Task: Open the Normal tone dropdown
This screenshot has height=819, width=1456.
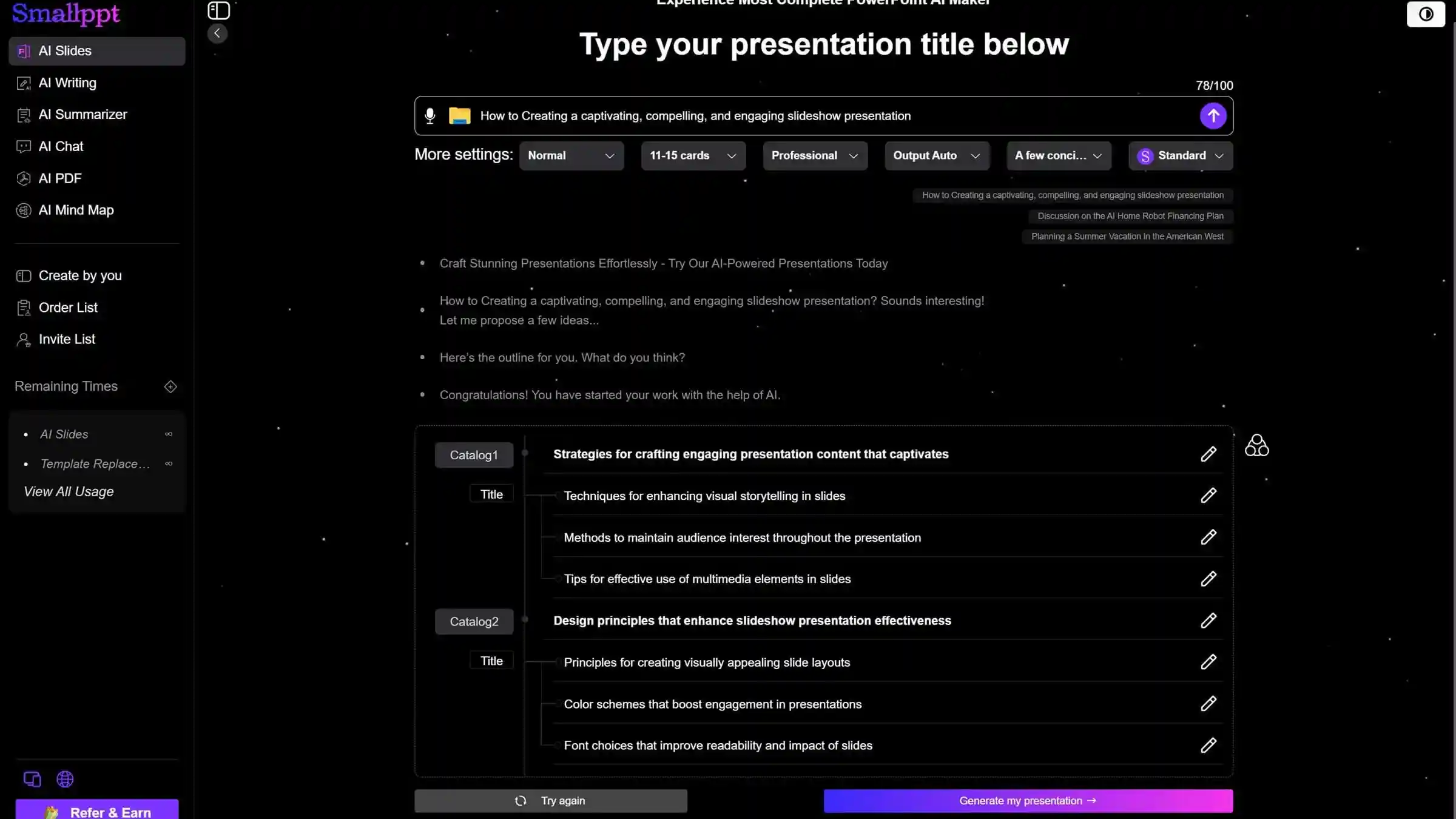Action: [571, 155]
